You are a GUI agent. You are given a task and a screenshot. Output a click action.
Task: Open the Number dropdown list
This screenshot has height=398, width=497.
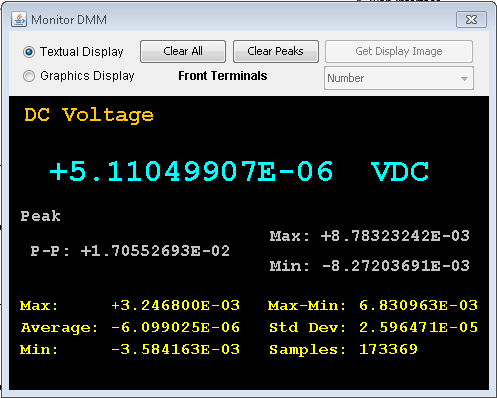399,78
